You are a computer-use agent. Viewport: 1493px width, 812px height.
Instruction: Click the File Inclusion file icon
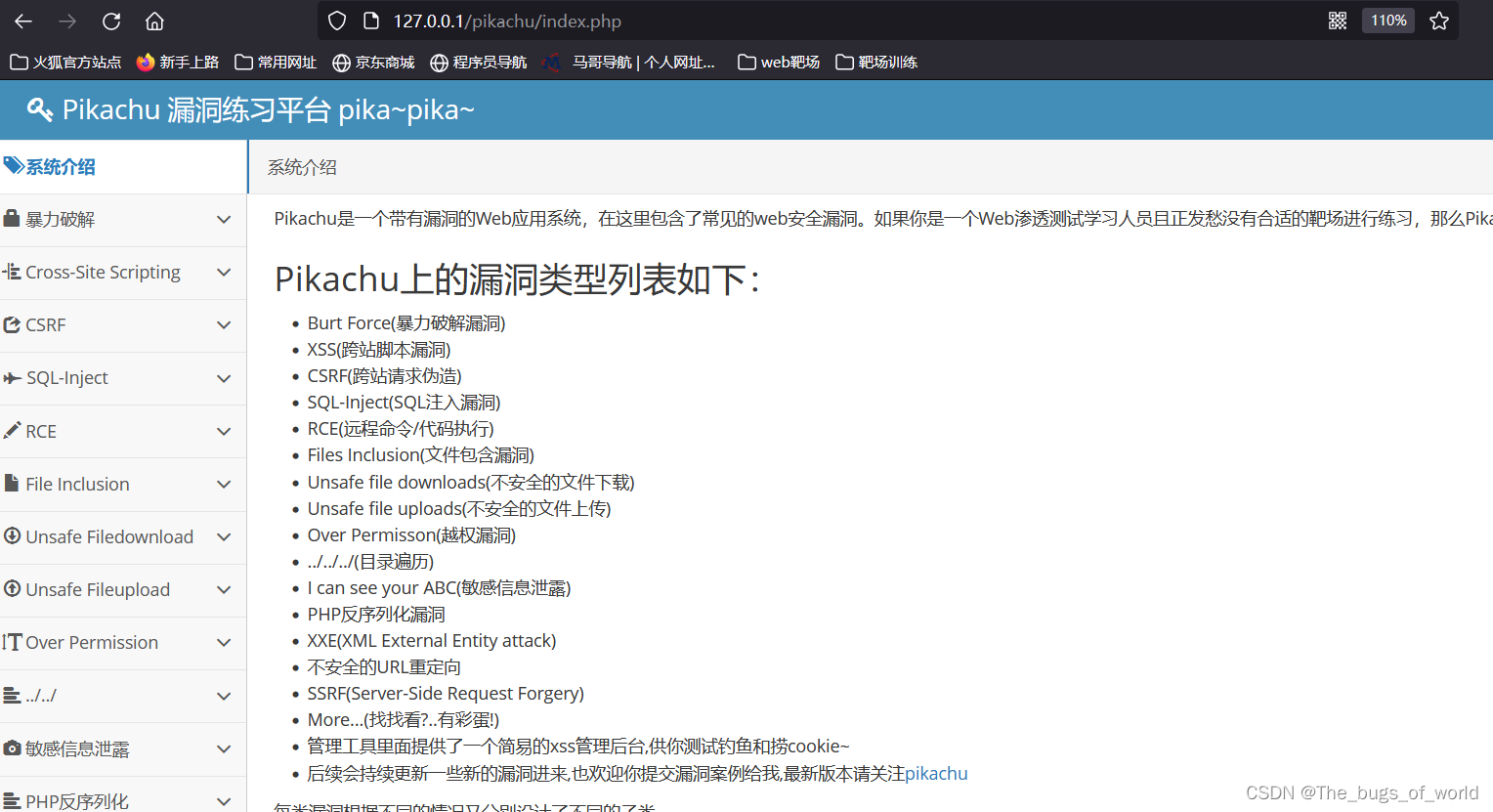[x=12, y=483]
